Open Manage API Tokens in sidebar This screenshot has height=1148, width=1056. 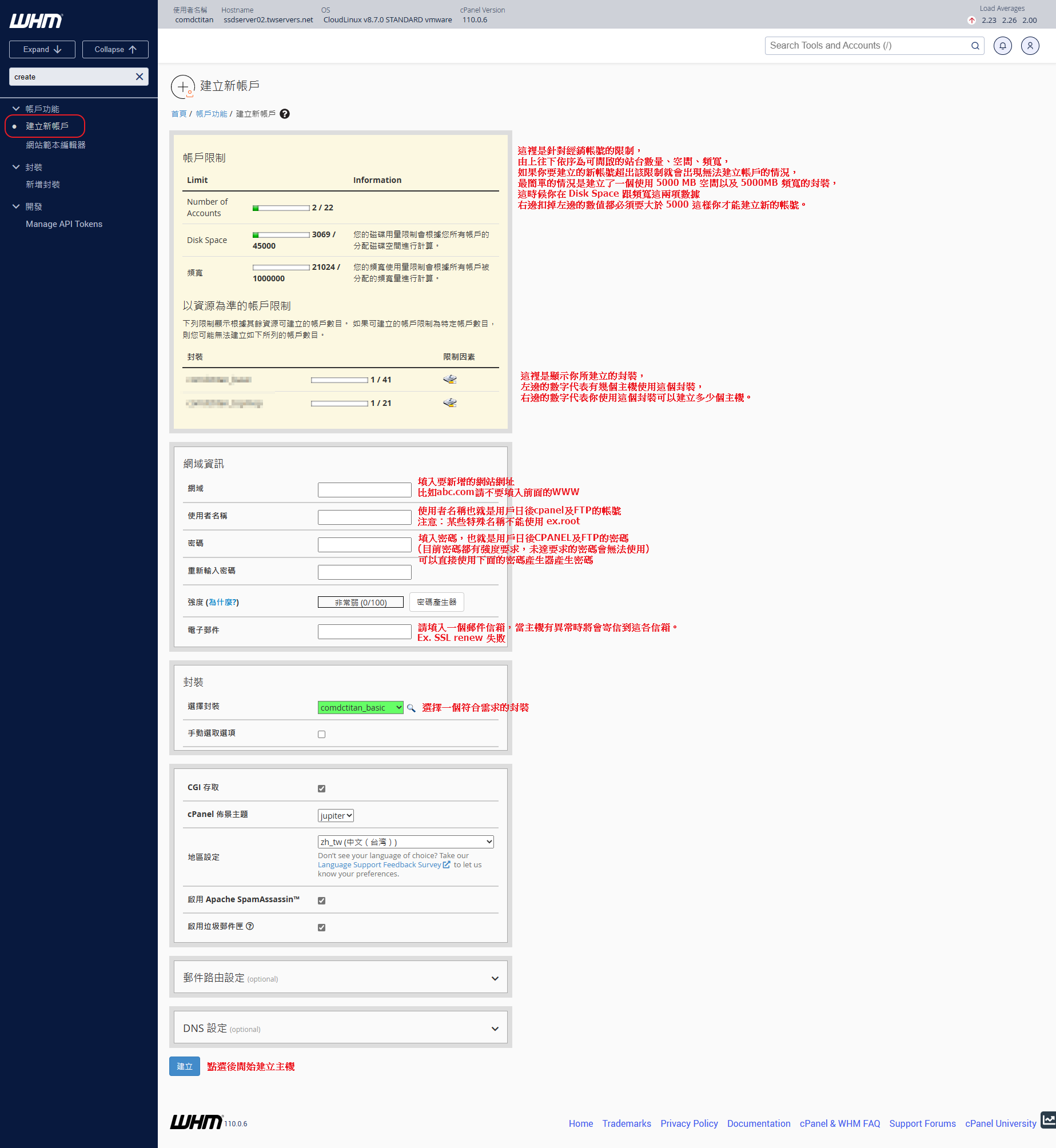coord(64,224)
